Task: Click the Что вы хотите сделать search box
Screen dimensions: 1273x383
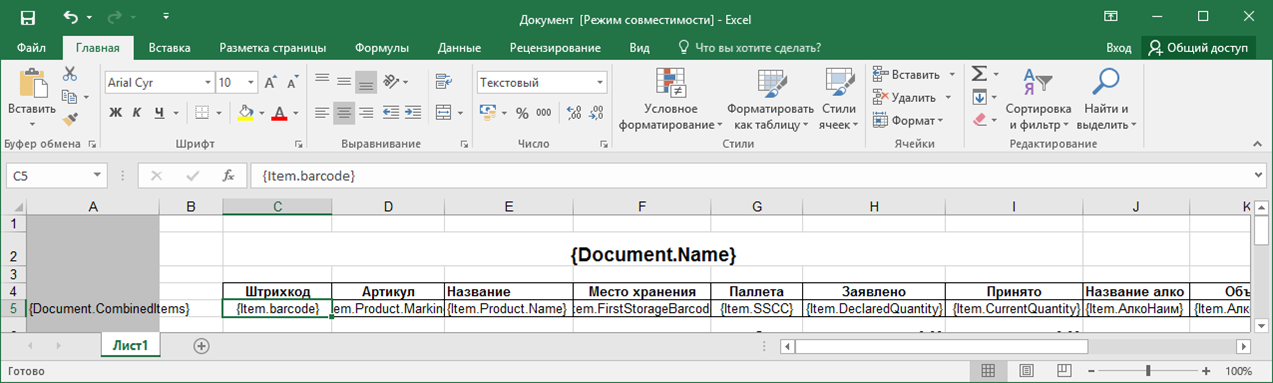Action: pyautogui.click(x=750, y=47)
